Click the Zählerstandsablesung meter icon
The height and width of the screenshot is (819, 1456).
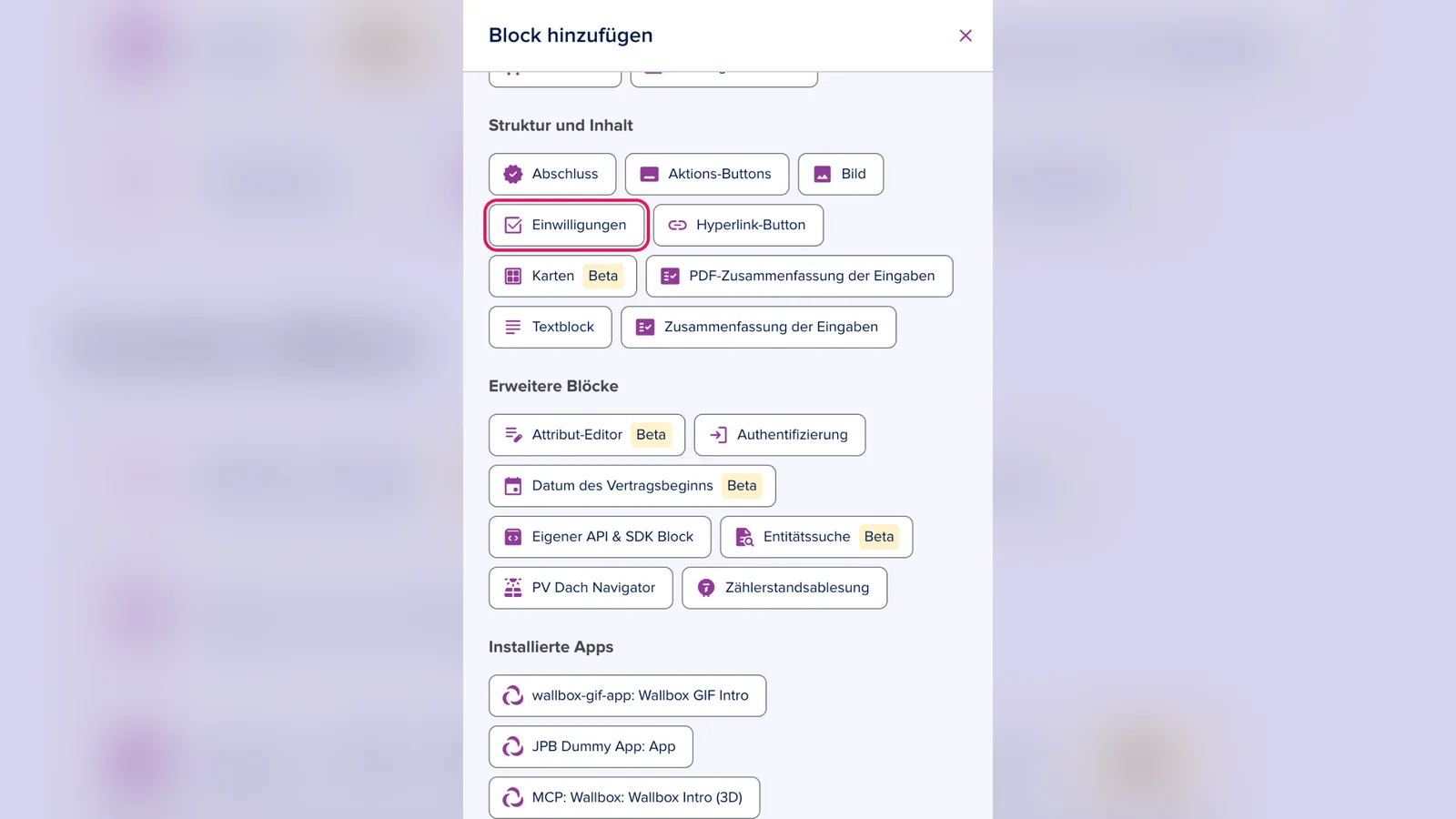pos(706,588)
